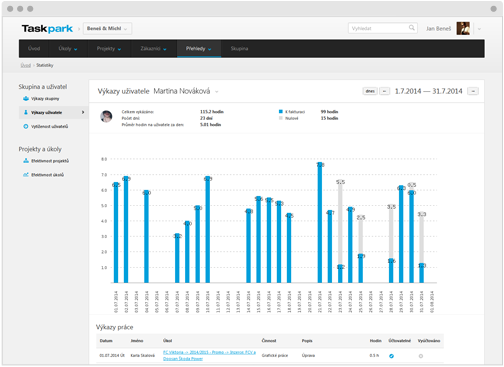Click the grey legend square
The height and width of the screenshot is (367, 504).
tap(281, 118)
